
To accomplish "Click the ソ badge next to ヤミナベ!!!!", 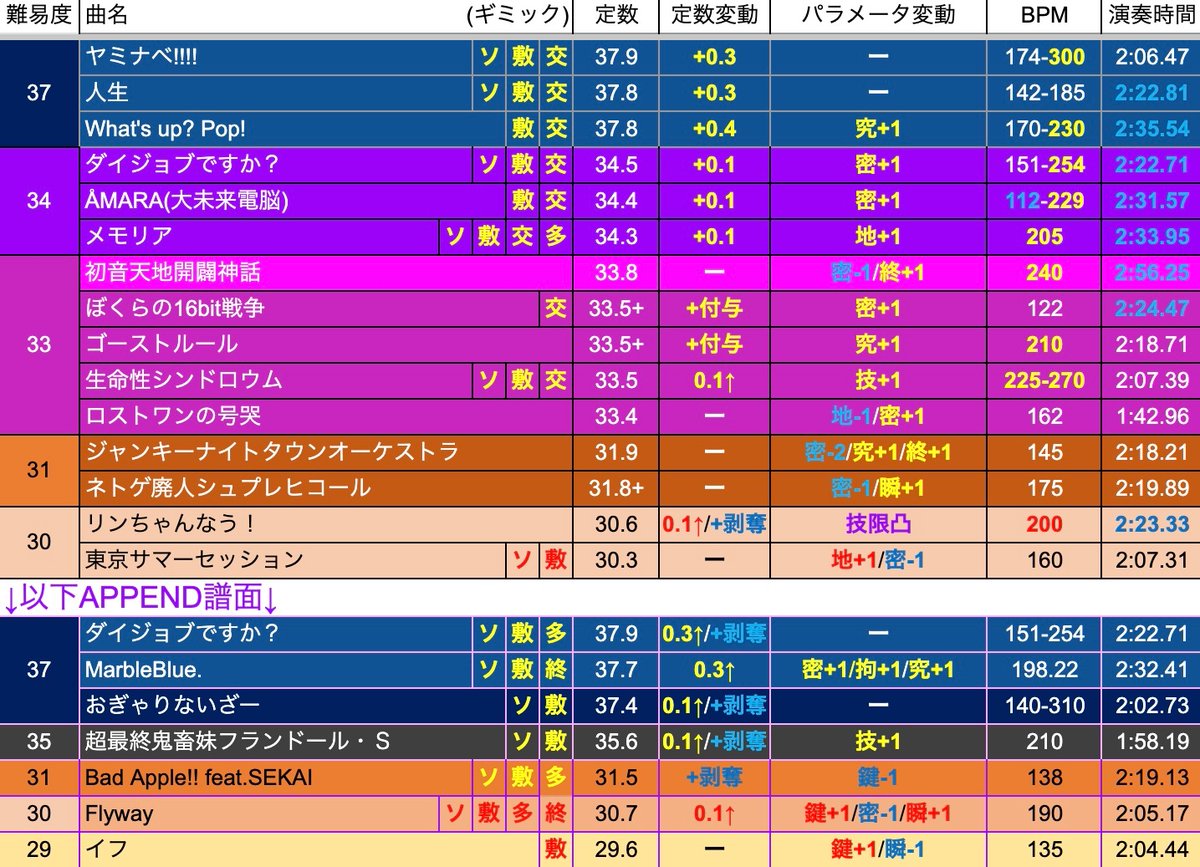I will 490,57.
